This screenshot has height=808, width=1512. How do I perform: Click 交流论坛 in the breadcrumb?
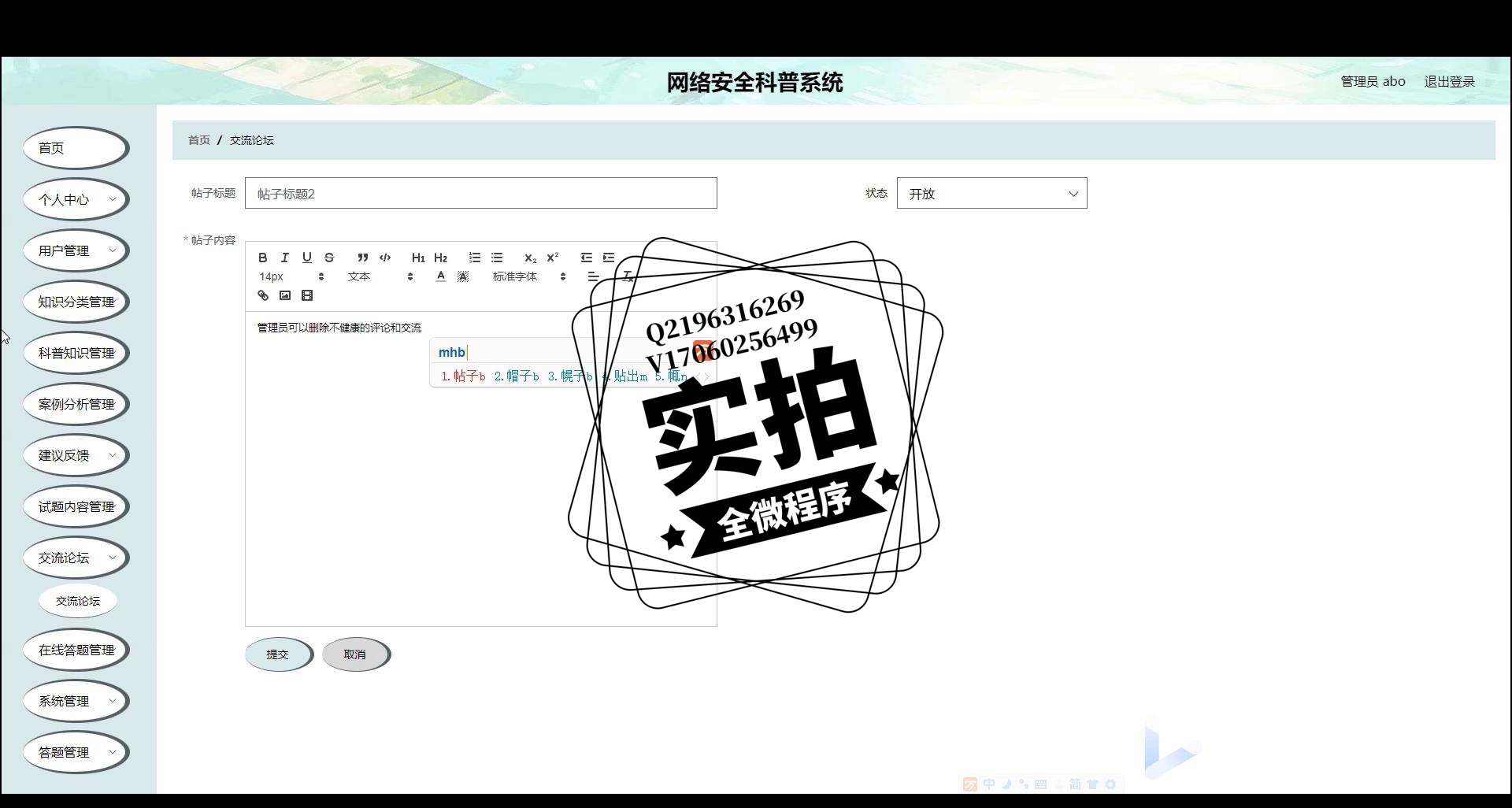[251, 140]
